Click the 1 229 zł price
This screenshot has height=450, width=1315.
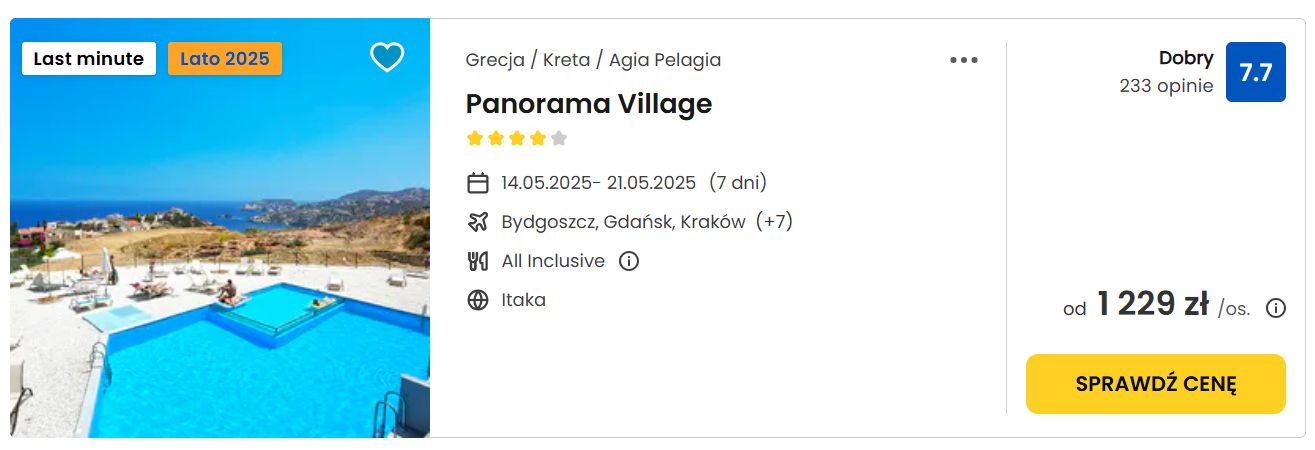pyautogui.click(x=1153, y=304)
